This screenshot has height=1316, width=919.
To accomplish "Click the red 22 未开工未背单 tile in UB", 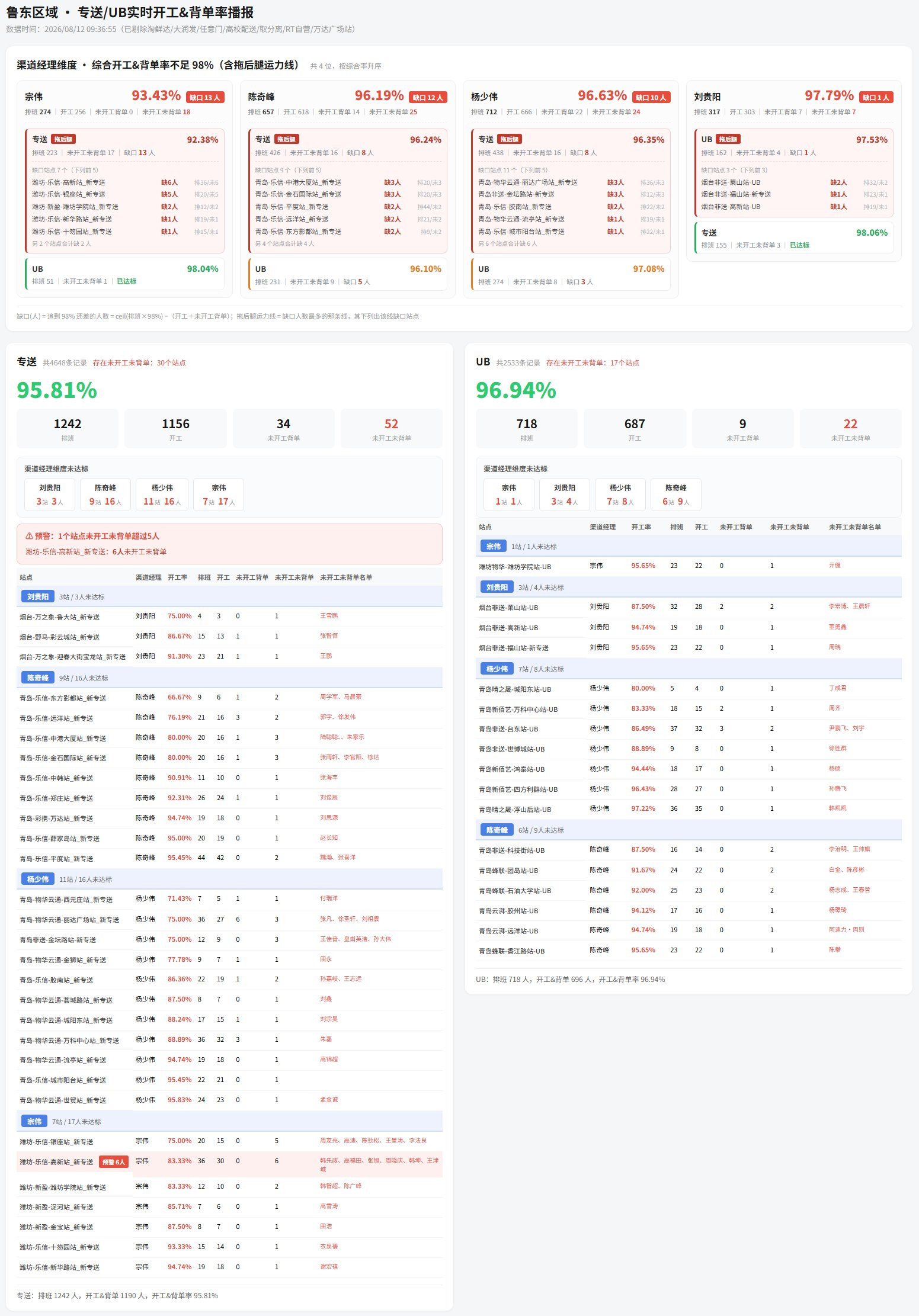I will tap(850, 428).
